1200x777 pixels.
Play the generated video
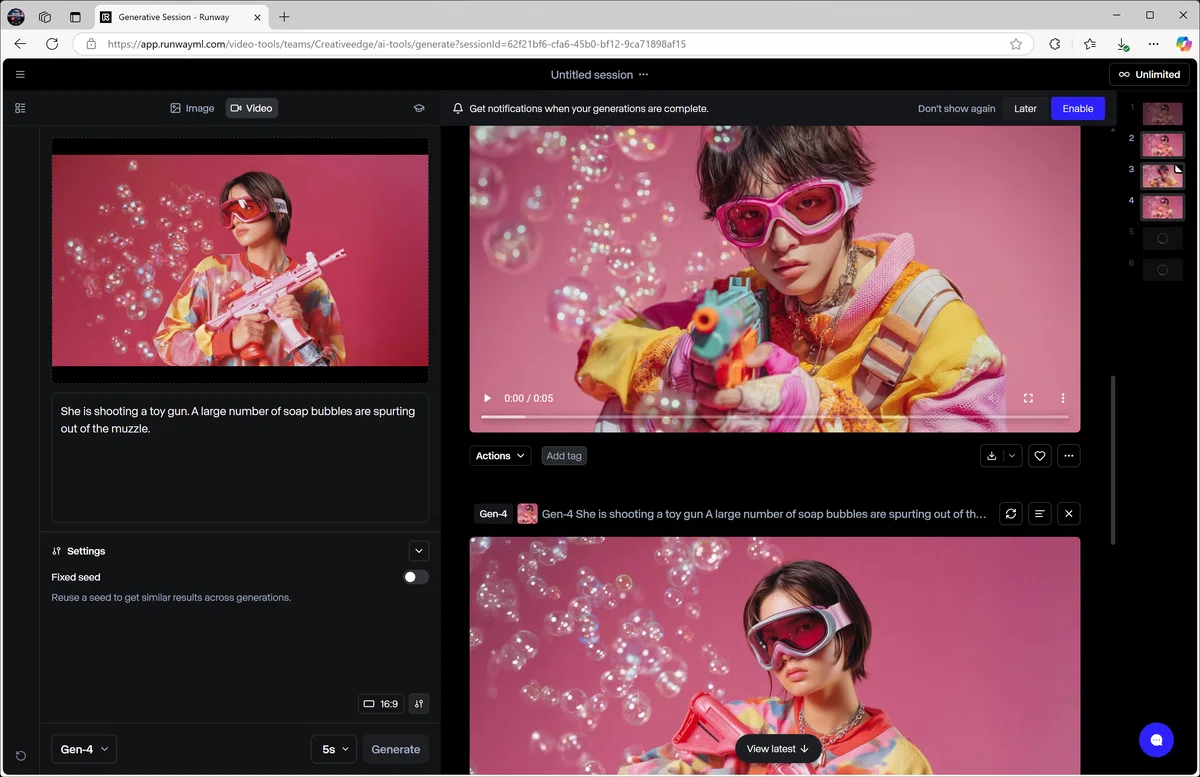[x=487, y=398]
